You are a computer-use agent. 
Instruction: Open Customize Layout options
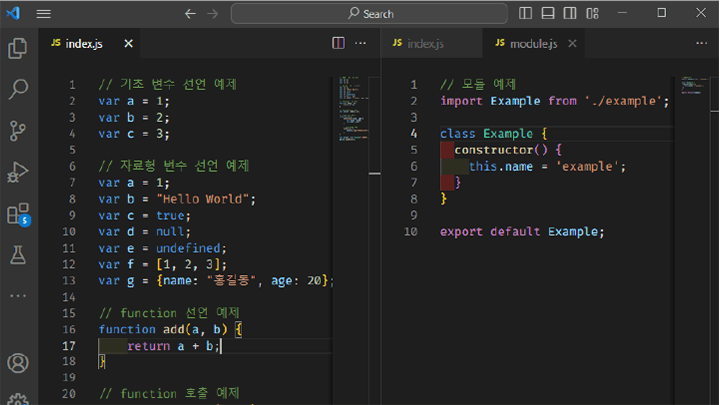click(x=592, y=13)
